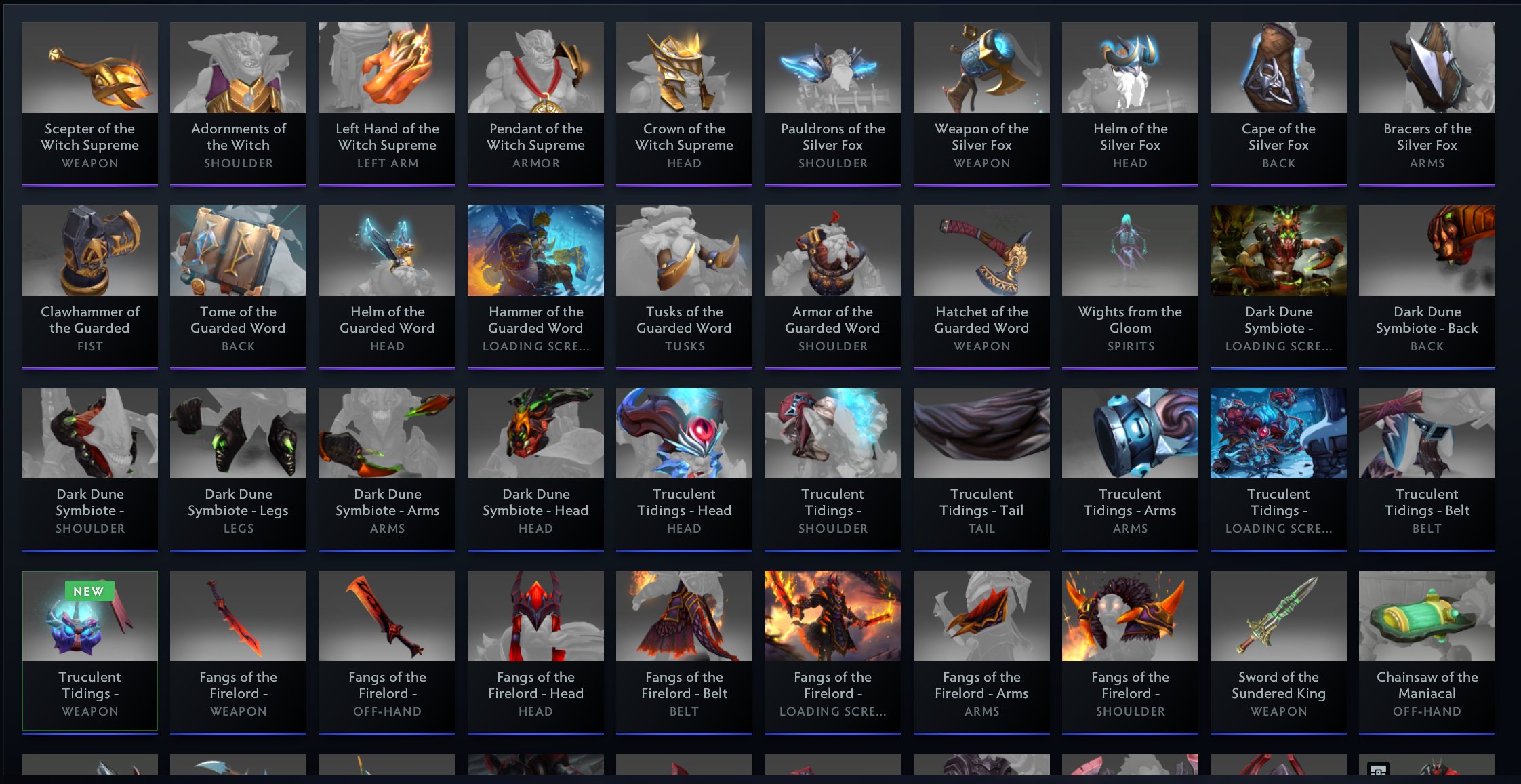Open Pendant of the Witch Supreme armor

coord(535,104)
